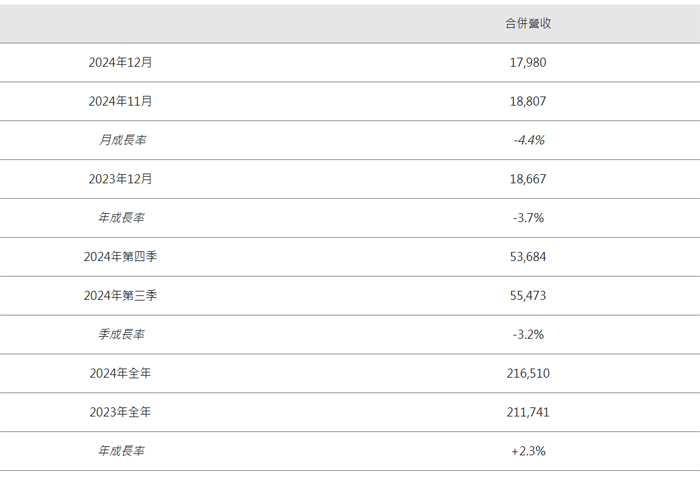Select the 2024年11月 row label
Viewport: 700px width, 478px height.
[120, 101]
